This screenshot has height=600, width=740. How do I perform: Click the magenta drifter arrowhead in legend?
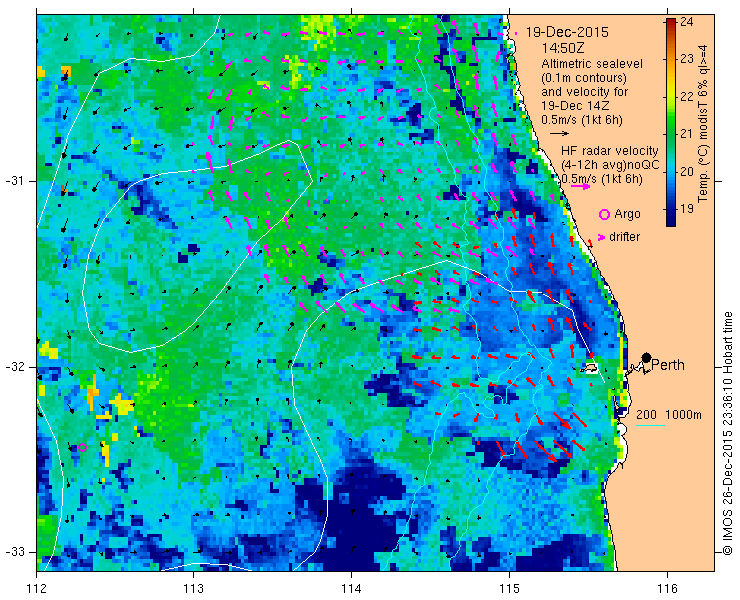[602, 237]
